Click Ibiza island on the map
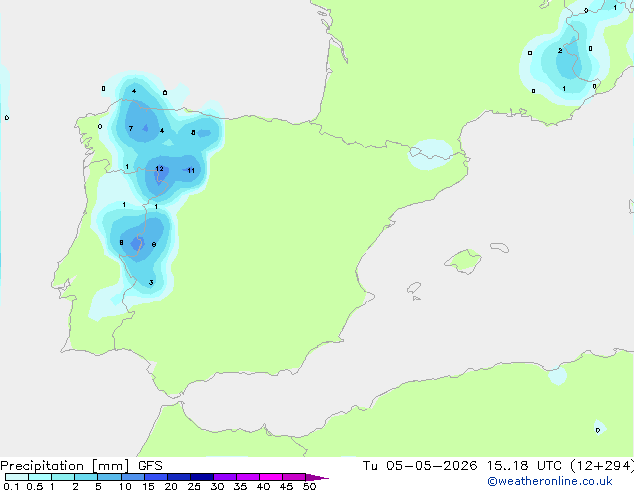This screenshot has width=634, height=490. click(414, 288)
